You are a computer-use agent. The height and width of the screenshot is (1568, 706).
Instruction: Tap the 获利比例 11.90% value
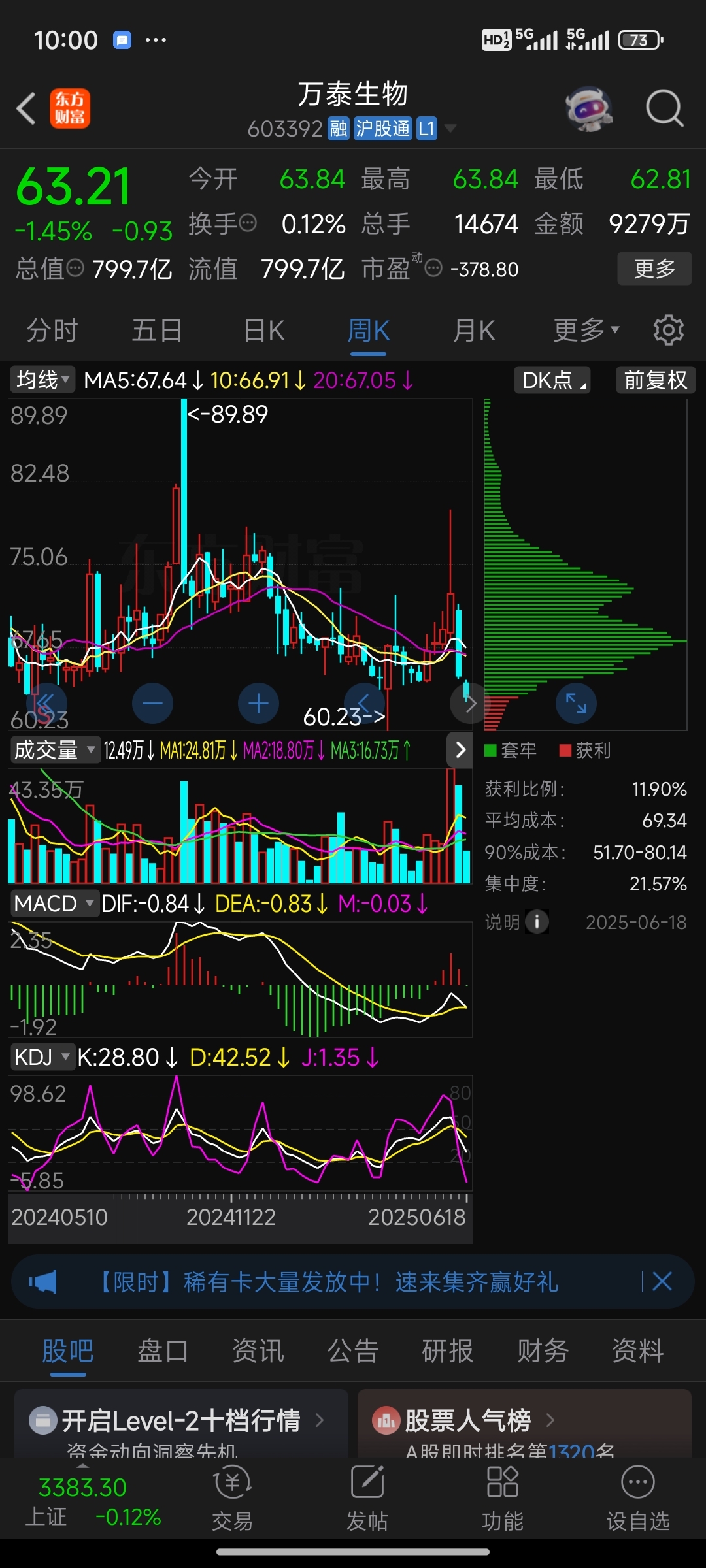click(659, 789)
